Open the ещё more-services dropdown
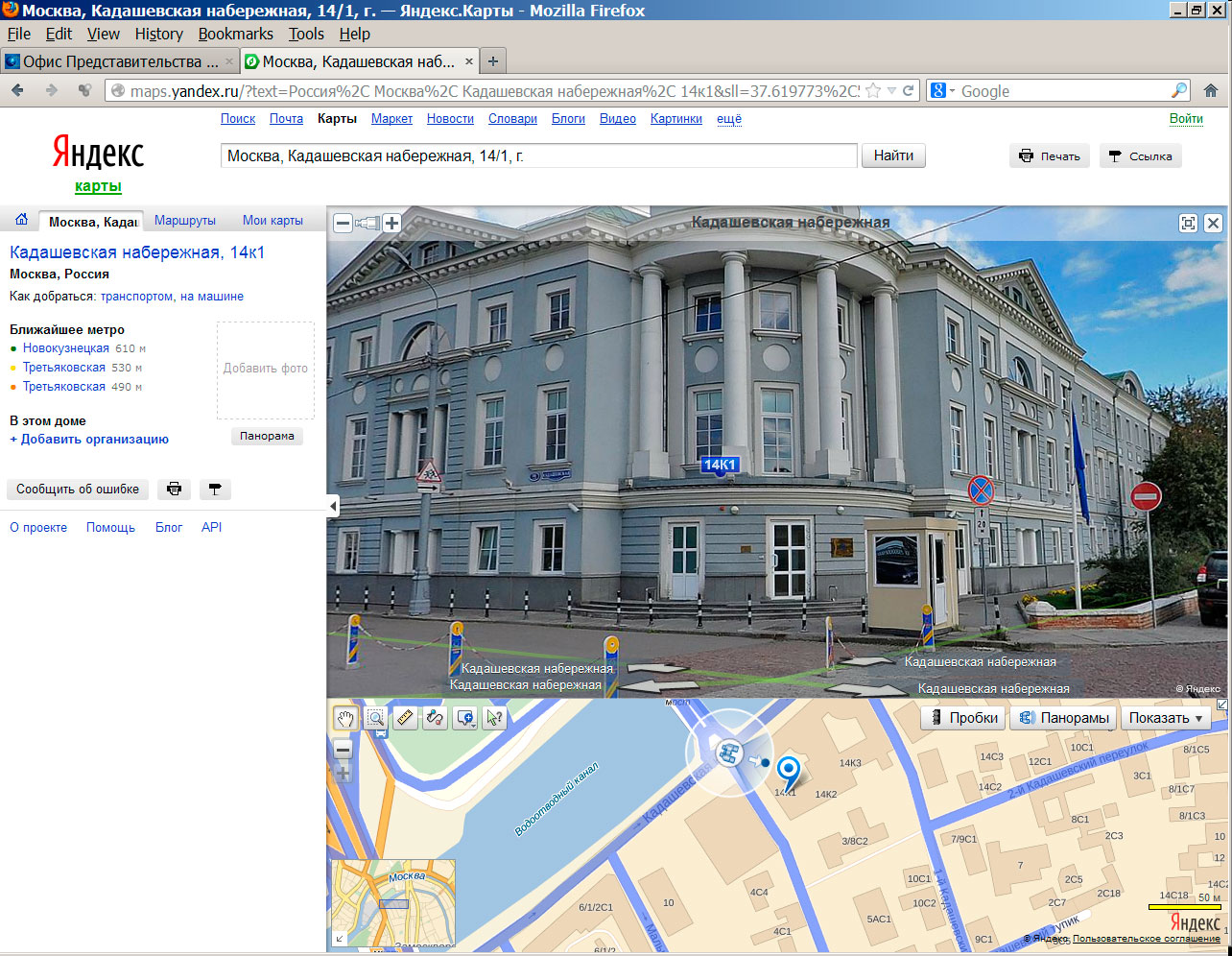1232x956 pixels. (729, 119)
